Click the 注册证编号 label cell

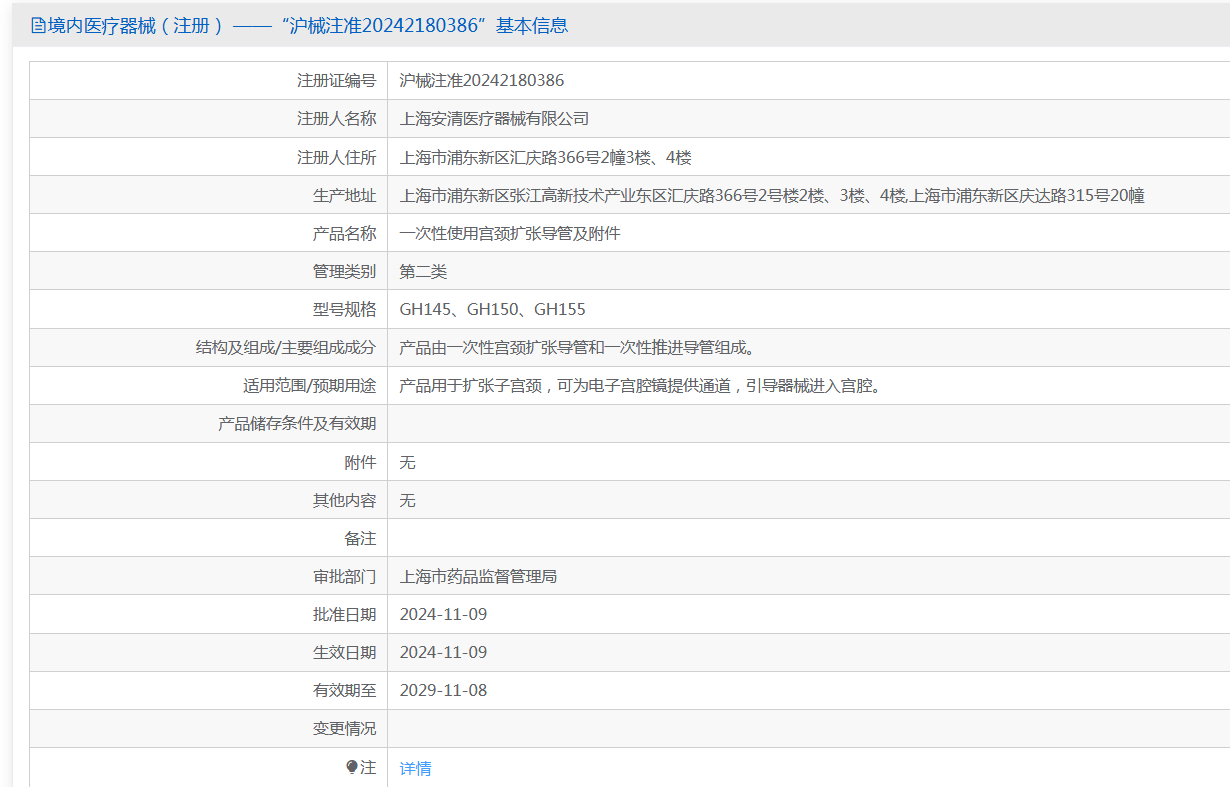[x=337, y=80]
